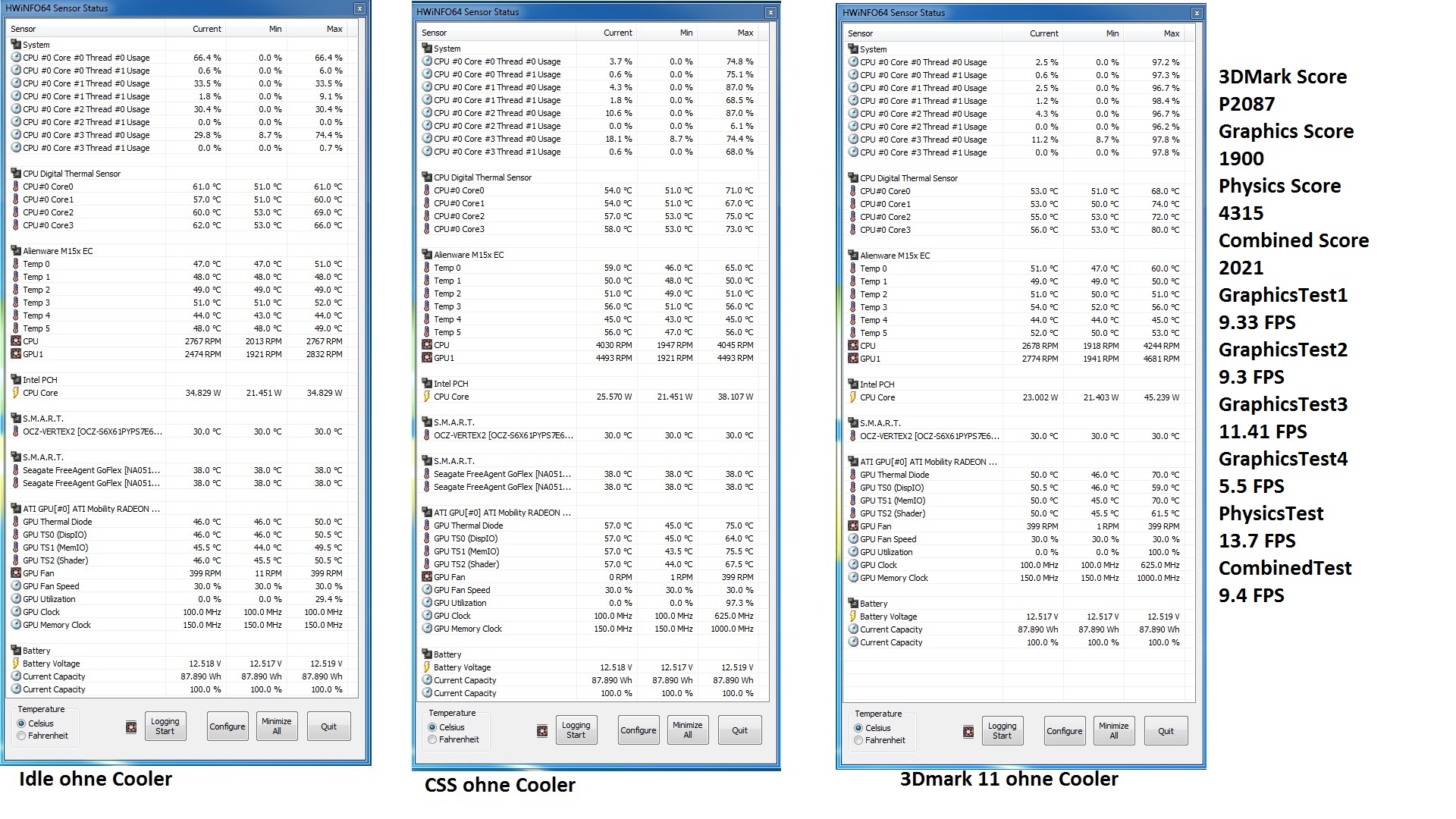Select CPU#0 Core3 row in 3Dmark window
The image size is (1456, 819).
pyautogui.click(x=1015, y=230)
